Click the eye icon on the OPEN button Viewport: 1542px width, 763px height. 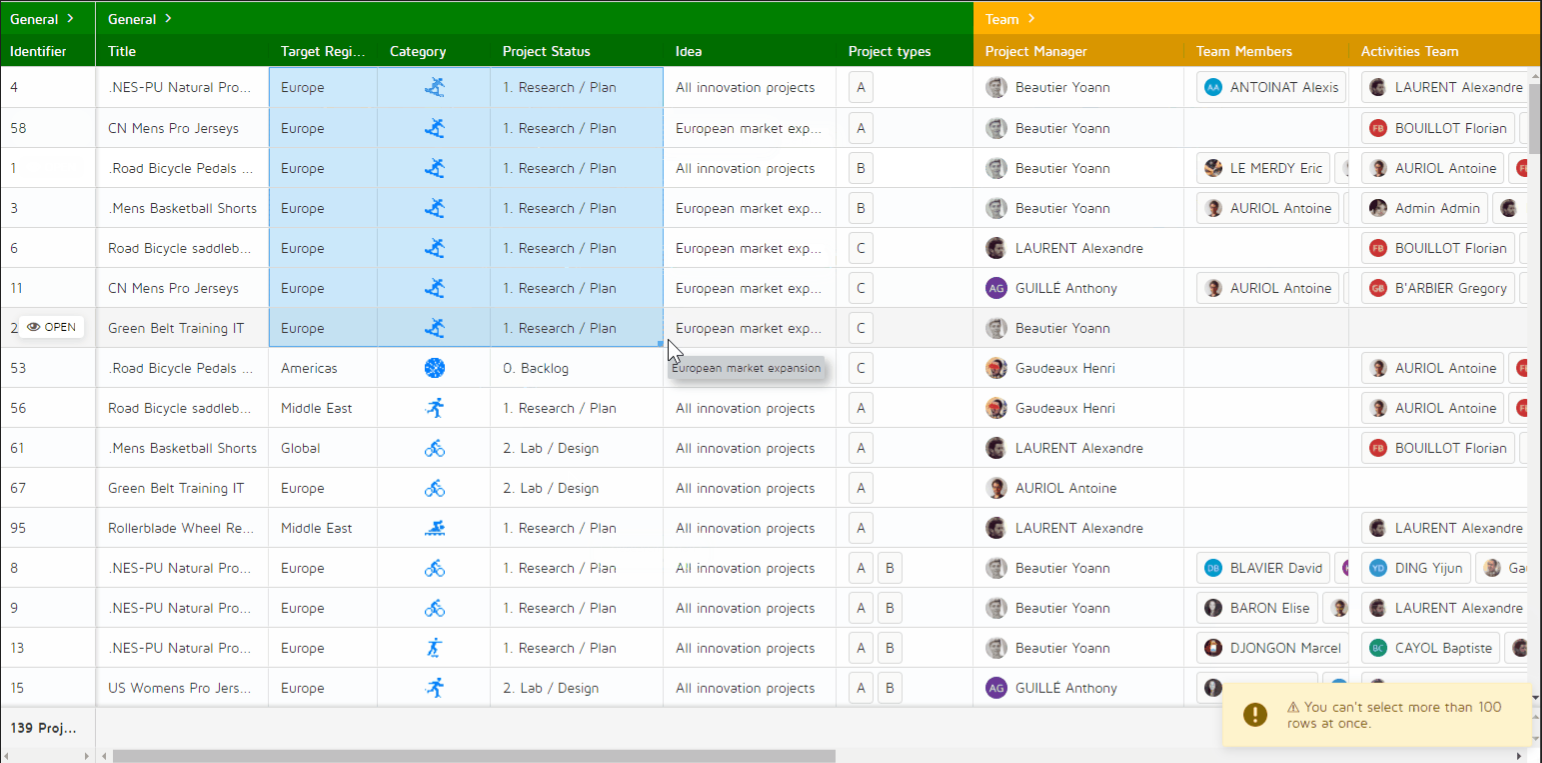[x=33, y=328]
